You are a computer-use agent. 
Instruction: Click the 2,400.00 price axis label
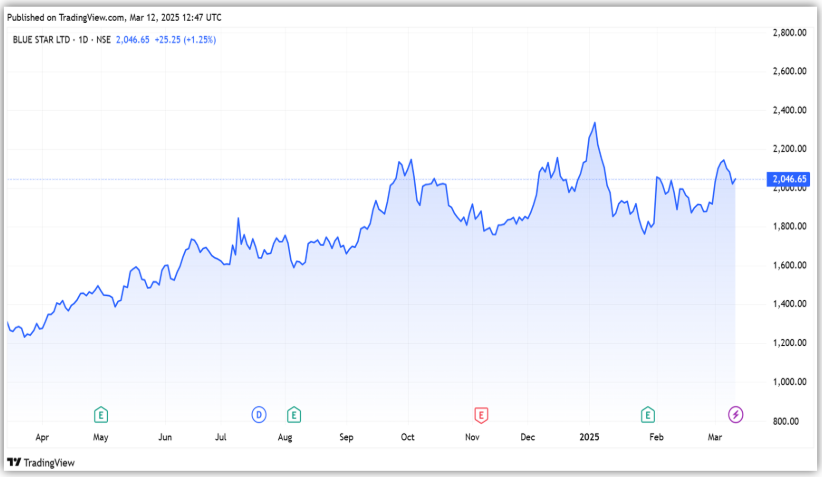[789, 111]
